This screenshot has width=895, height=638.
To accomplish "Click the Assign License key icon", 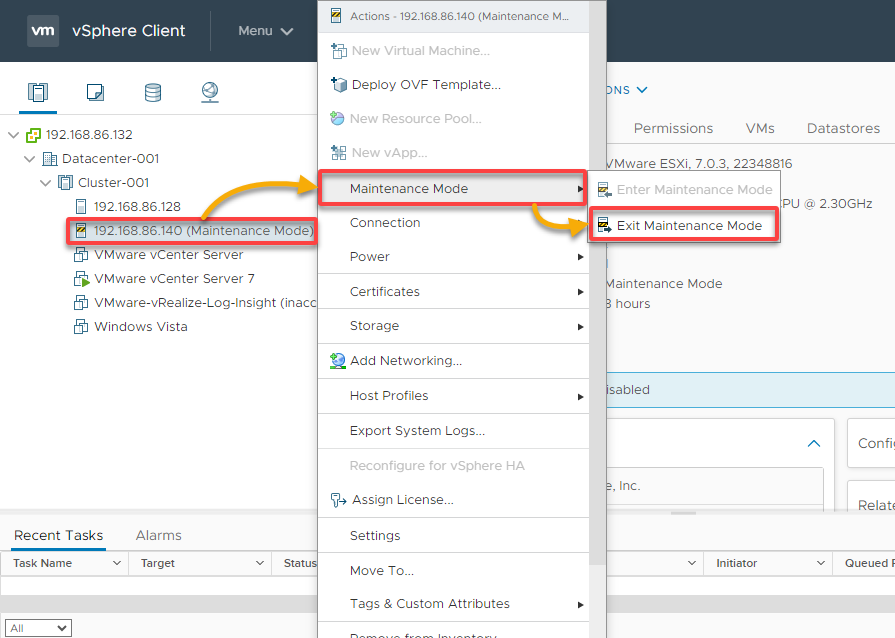I will click(x=338, y=500).
